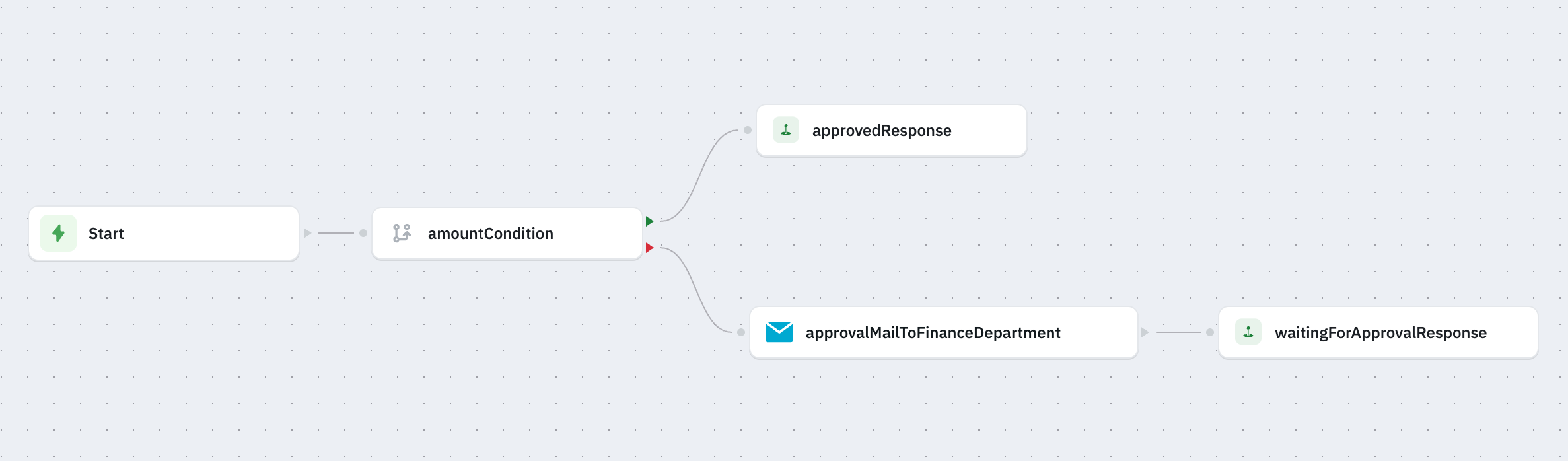Click the input dot of amountCondition
The image size is (1568, 461).
click(x=363, y=233)
